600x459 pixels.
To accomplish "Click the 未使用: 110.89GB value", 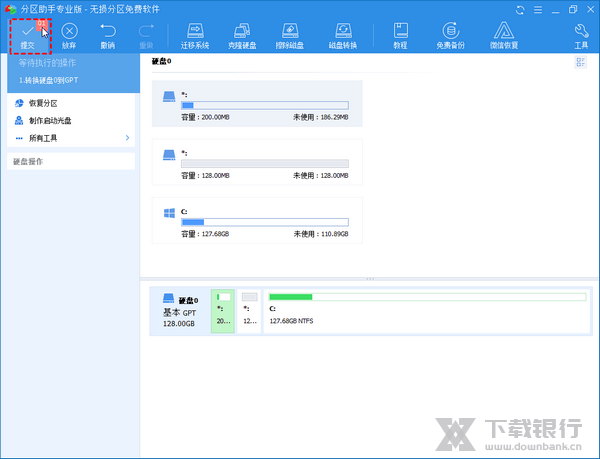I will pyautogui.click(x=321, y=234).
